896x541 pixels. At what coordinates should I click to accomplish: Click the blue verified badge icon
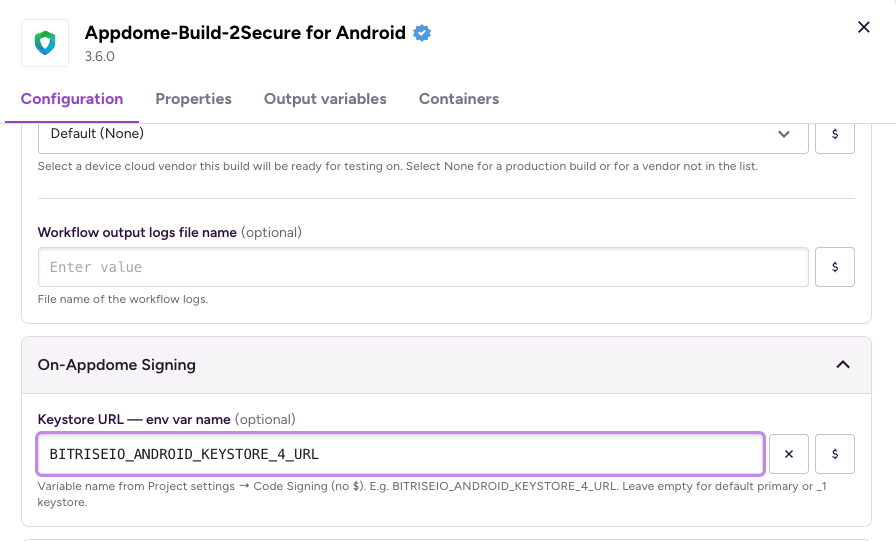pos(422,33)
